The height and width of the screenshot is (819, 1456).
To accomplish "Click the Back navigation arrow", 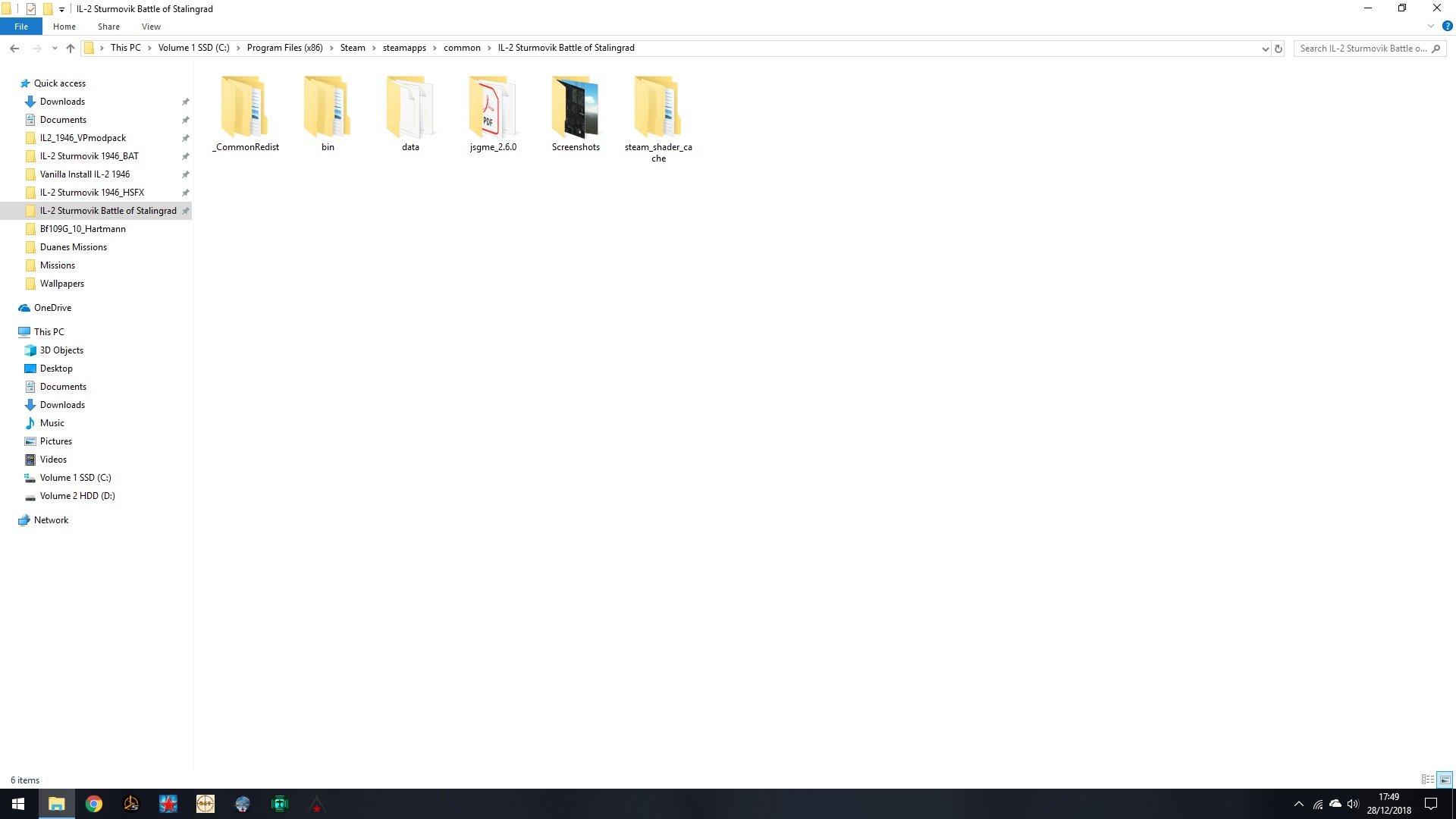I will point(14,48).
